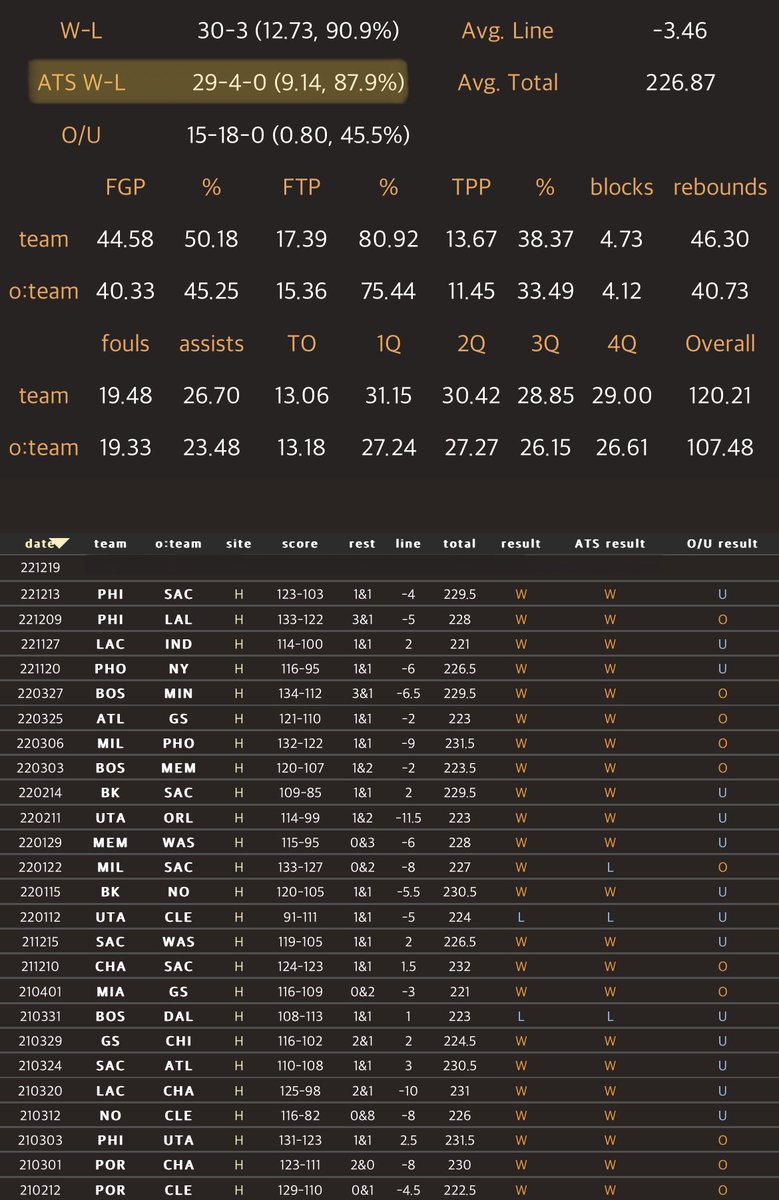Screen dimensions: 779x1200
Task: Click CHI in the 210329 GS row
Action: [x=179, y=1042]
